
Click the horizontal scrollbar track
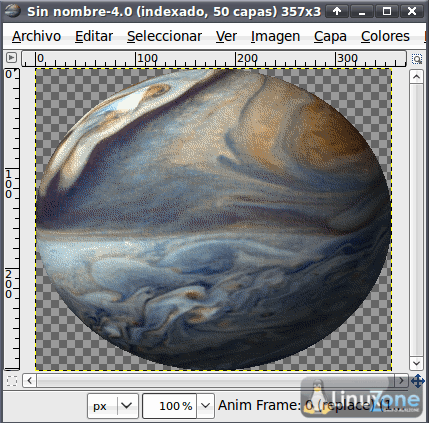coord(215,380)
